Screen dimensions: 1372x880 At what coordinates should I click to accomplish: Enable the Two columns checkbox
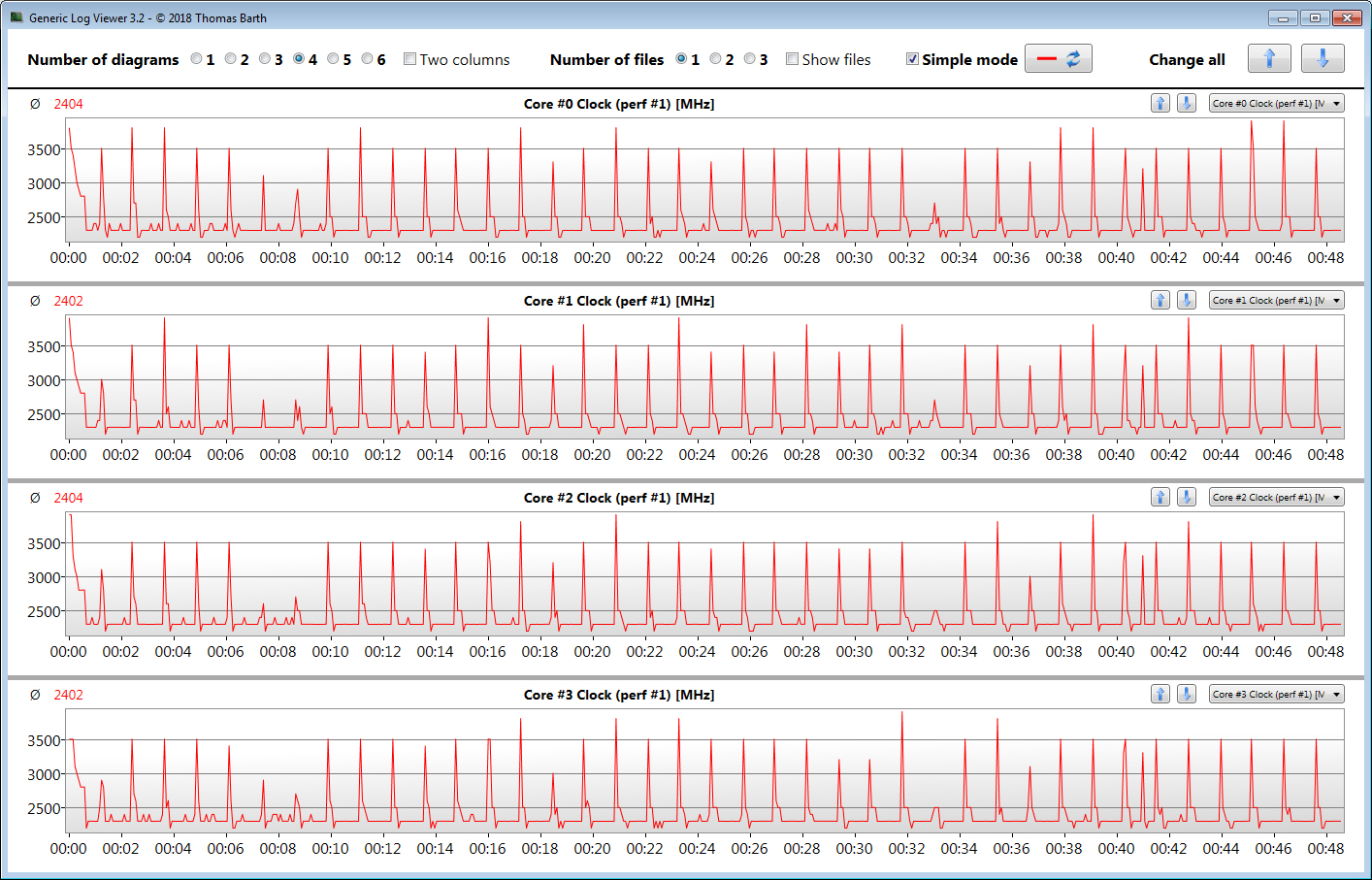410,59
